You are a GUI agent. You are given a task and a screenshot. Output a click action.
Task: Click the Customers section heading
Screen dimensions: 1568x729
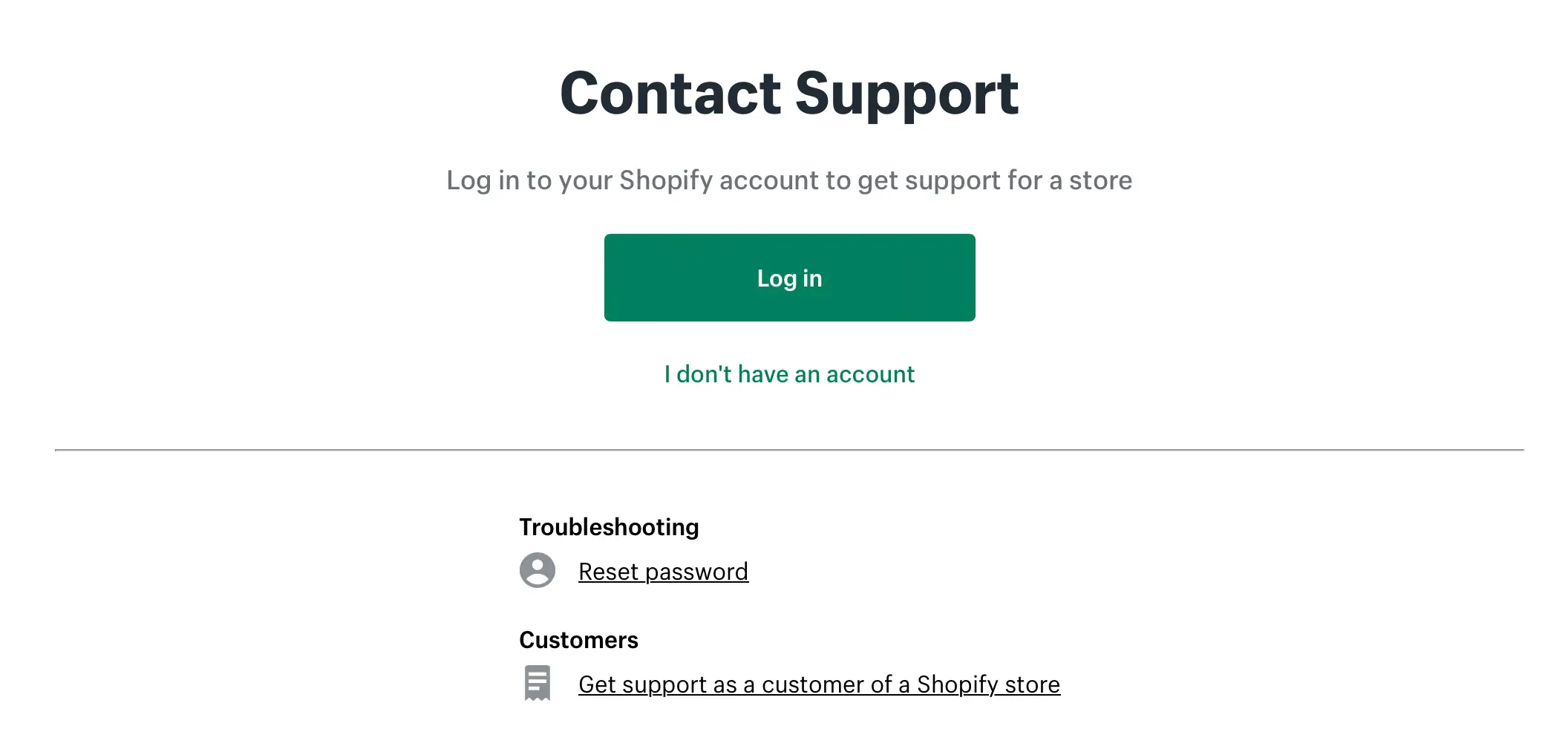(578, 640)
